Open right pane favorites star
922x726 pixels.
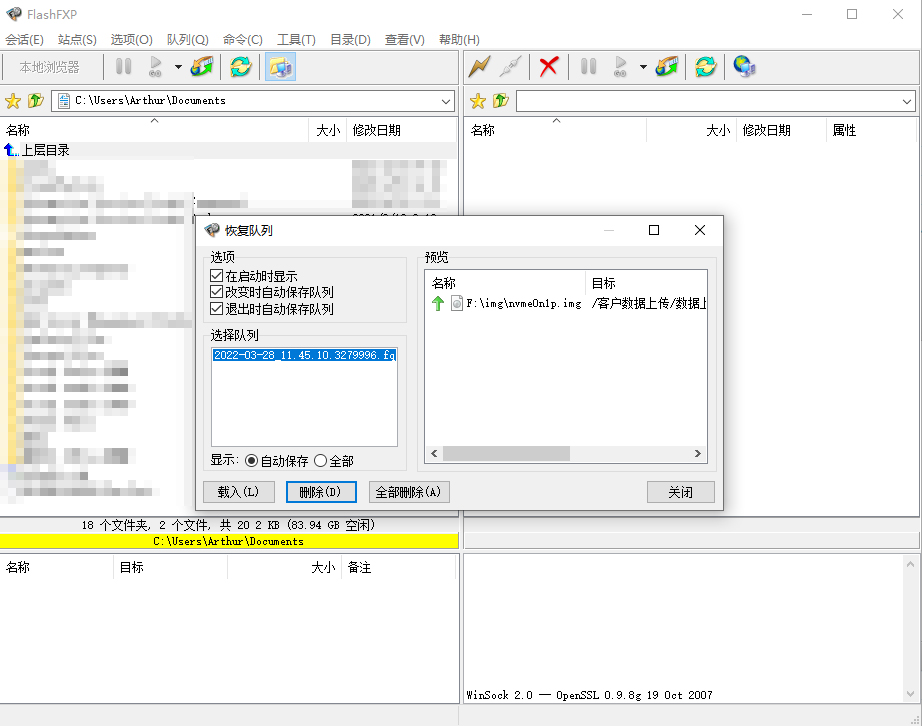coord(478,101)
